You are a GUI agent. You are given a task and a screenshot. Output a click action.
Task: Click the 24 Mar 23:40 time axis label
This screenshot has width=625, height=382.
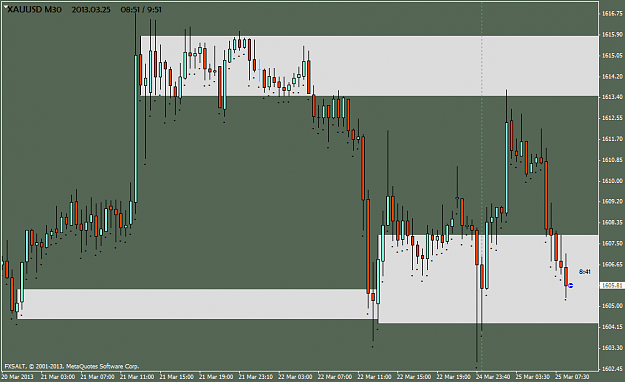[x=493, y=377]
